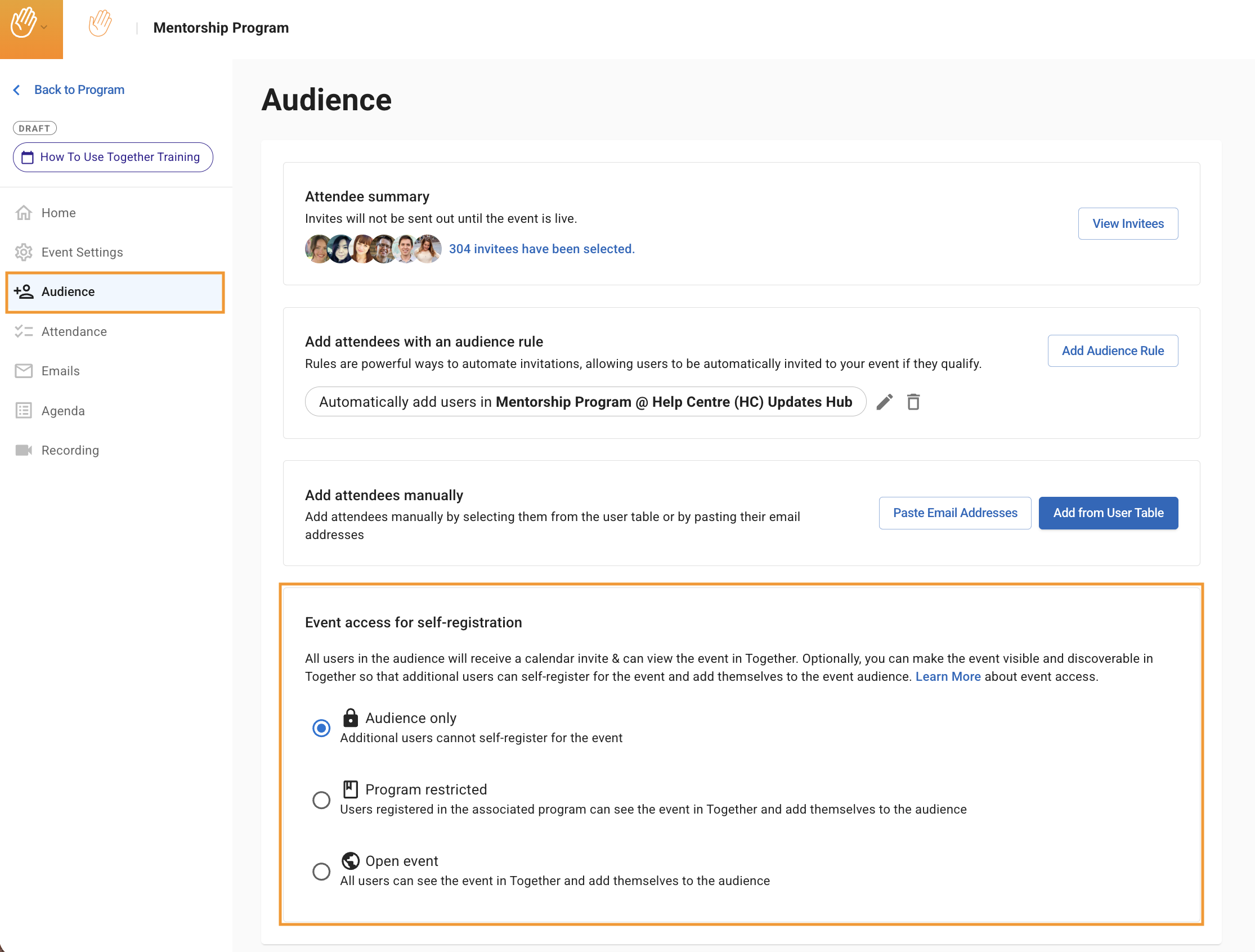Select the Audience only radio option
1255x952 pixels.
pyautogui.click(x=321, y=728)
